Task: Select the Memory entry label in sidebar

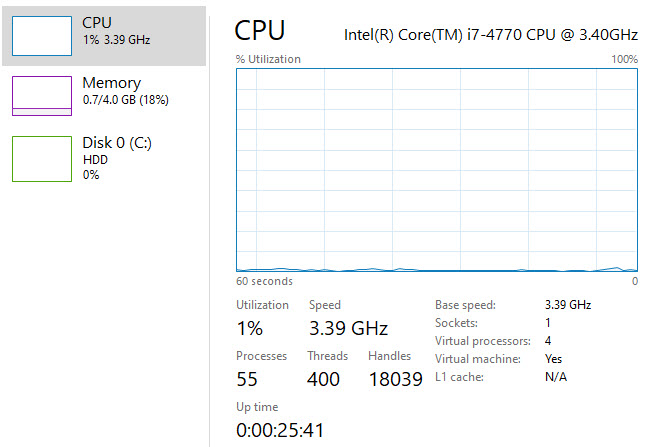Action: (x=111, y=83)
